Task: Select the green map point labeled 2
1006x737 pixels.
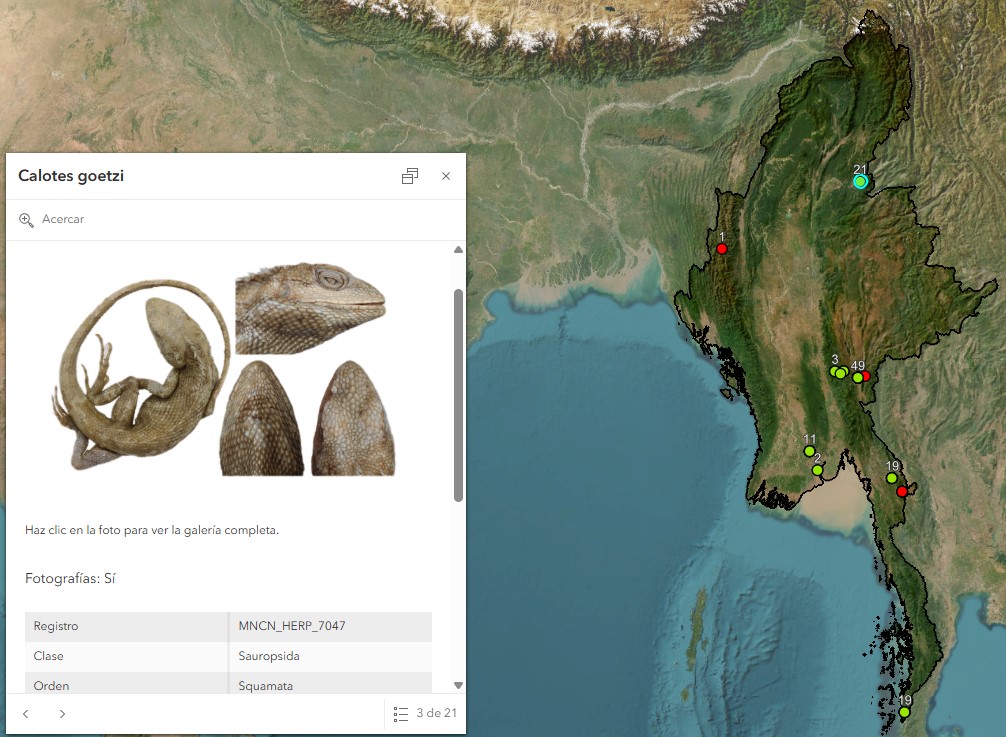Action: click(x=817, y=470)
